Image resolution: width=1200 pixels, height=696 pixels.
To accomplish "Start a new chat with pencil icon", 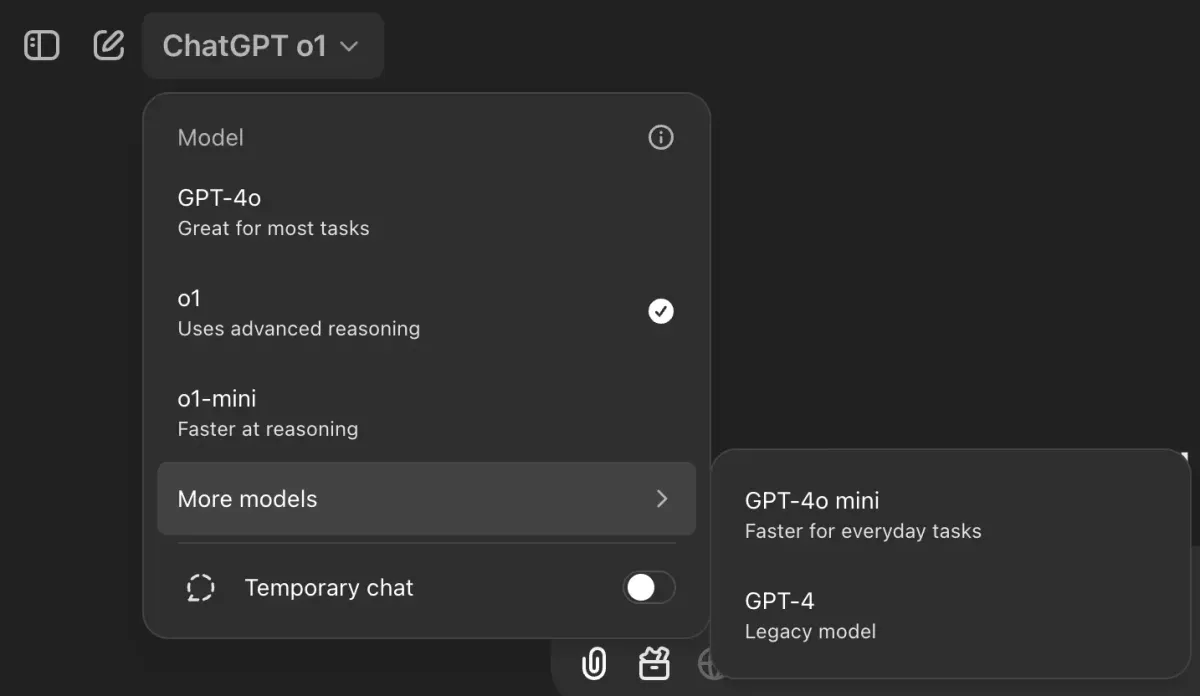I will (108, 46).
